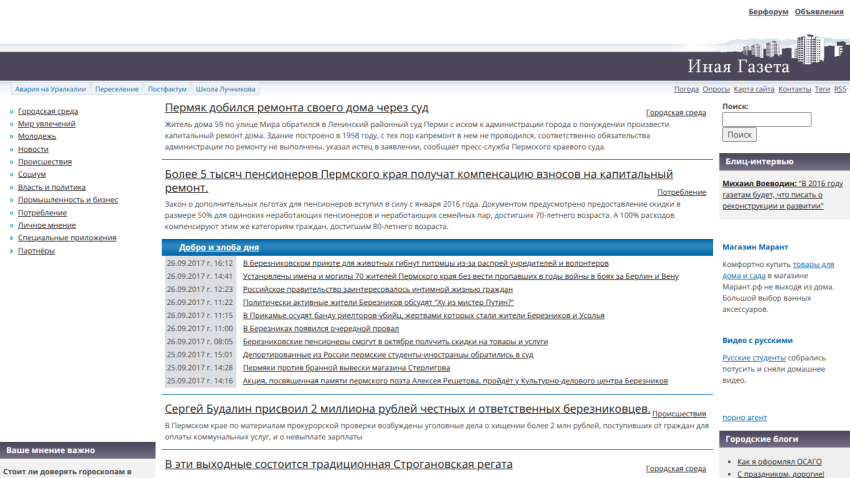Open the порно агент link
This screenshot has height=478, width=850.
744,417
